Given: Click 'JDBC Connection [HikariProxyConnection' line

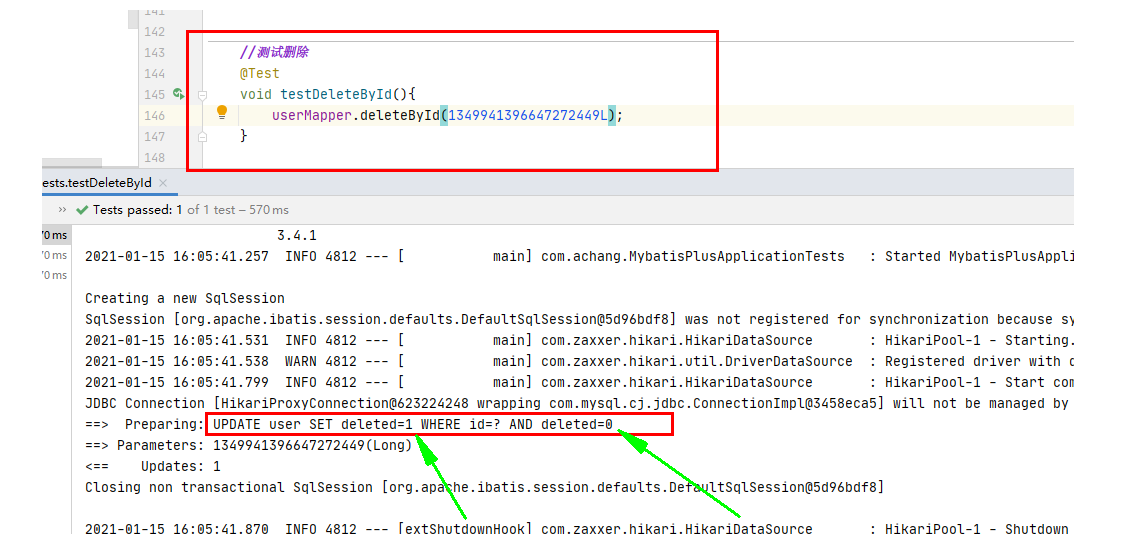Looking at the screenshot, I should pyautogui.click(x=579, y=403).
